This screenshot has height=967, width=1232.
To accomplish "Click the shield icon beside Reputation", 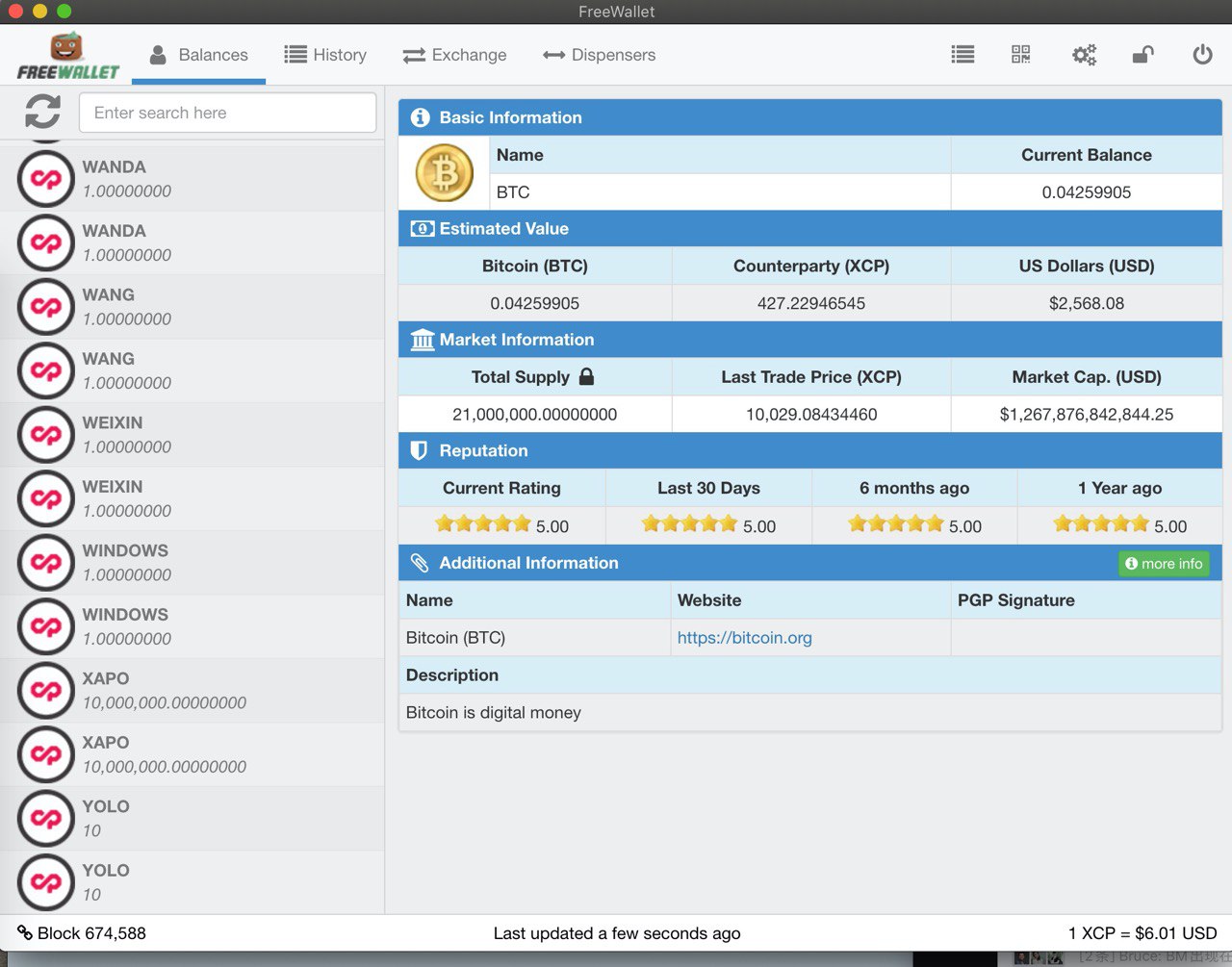I will coord(419,450).
